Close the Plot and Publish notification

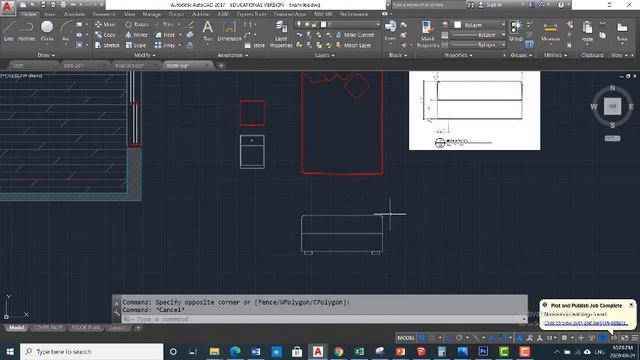(x=631, y=305)
